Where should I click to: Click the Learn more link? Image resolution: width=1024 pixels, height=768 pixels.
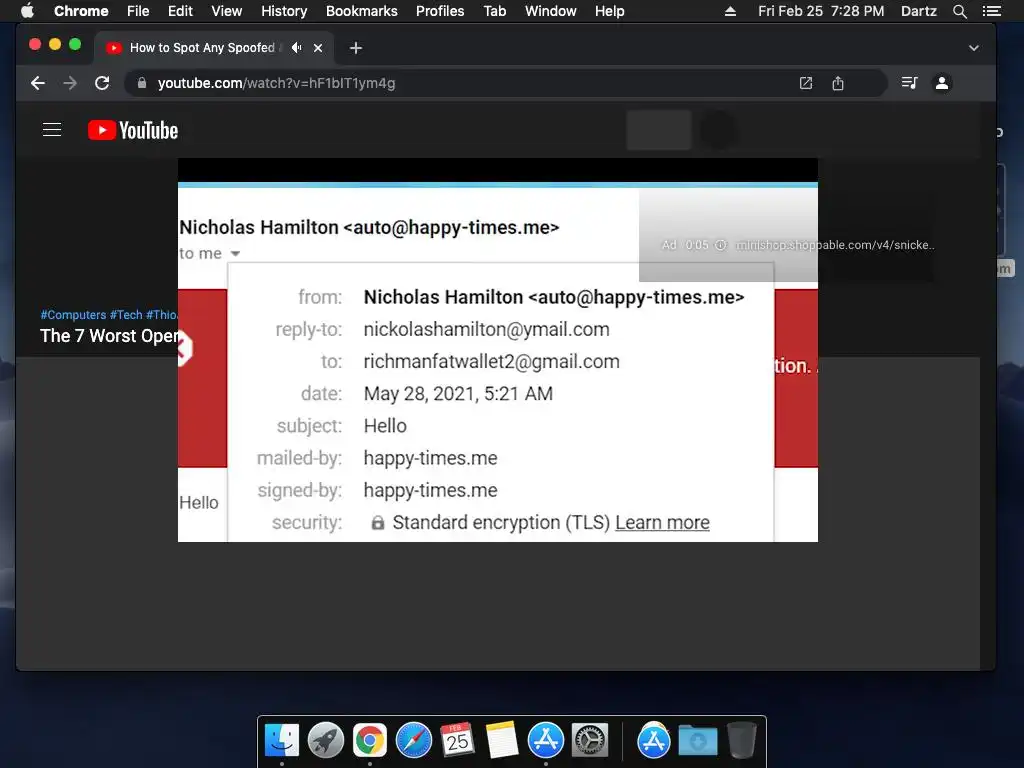(x=662, y=522)
